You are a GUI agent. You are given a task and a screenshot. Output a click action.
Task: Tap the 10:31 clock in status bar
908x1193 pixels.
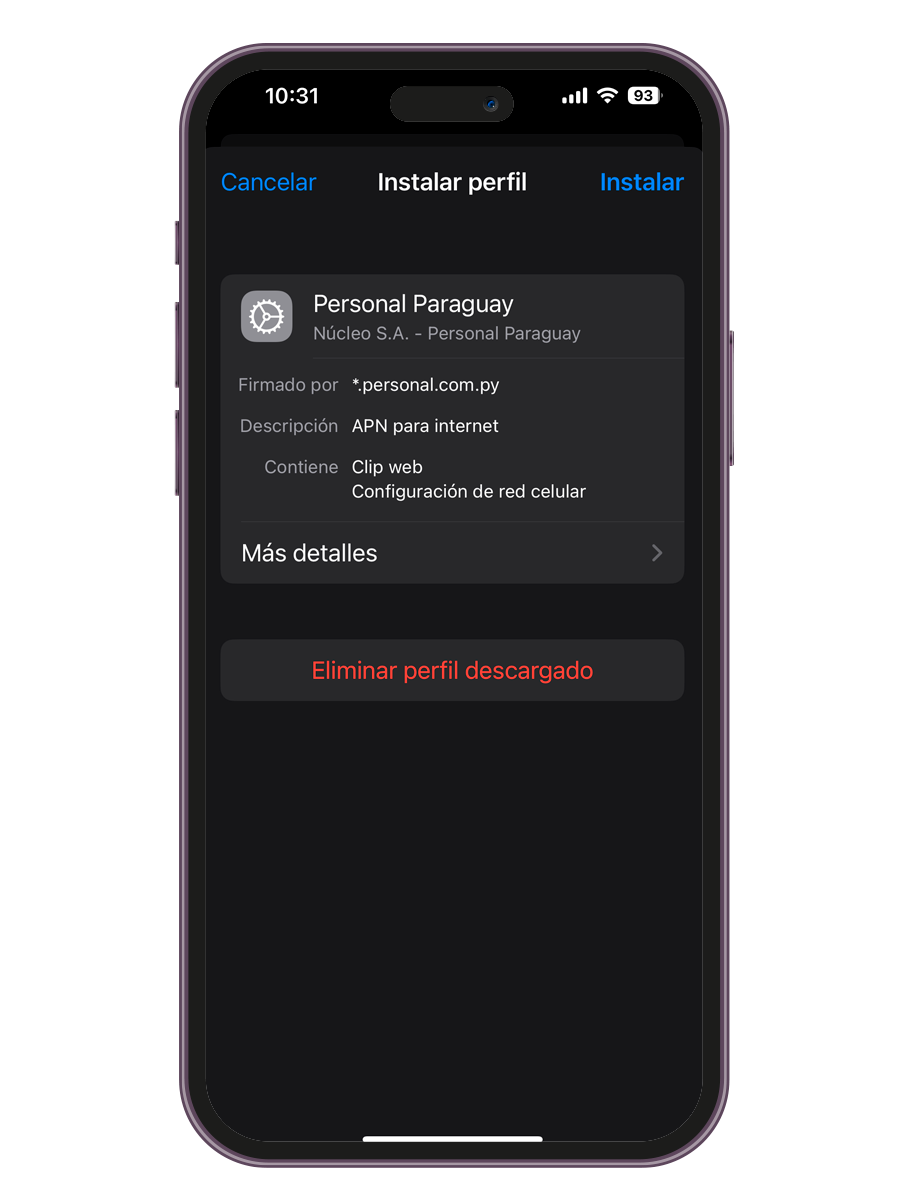292,96
